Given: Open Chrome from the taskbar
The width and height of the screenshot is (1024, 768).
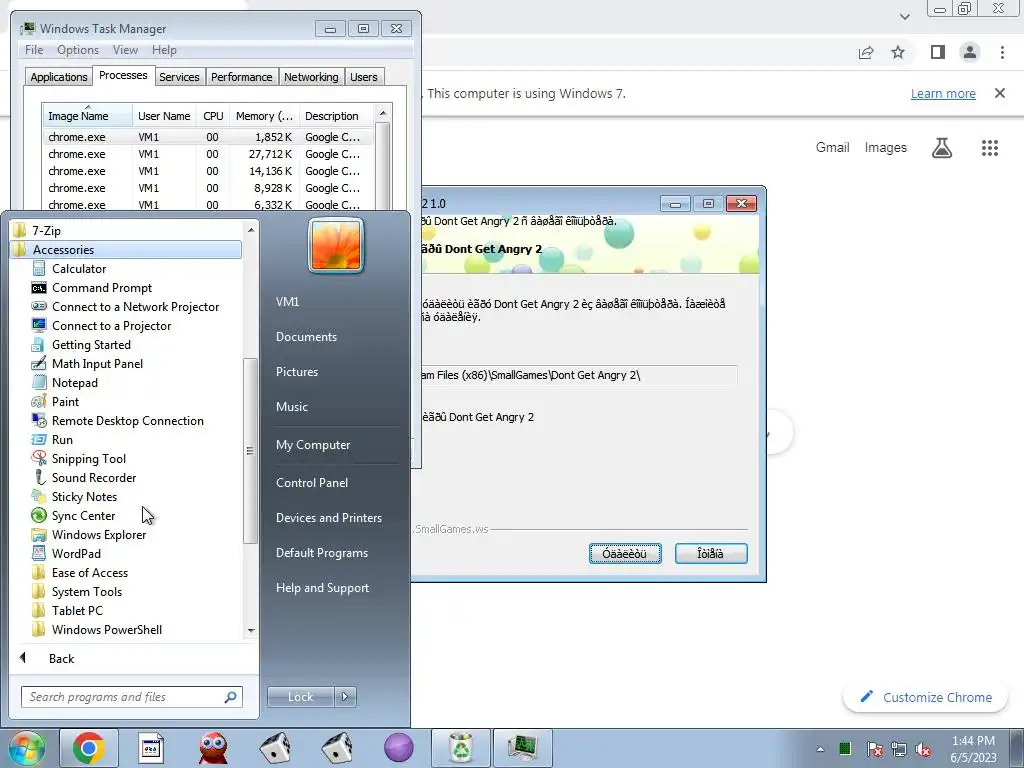Looking at the screenshot, I should click(x=89, y=748).
